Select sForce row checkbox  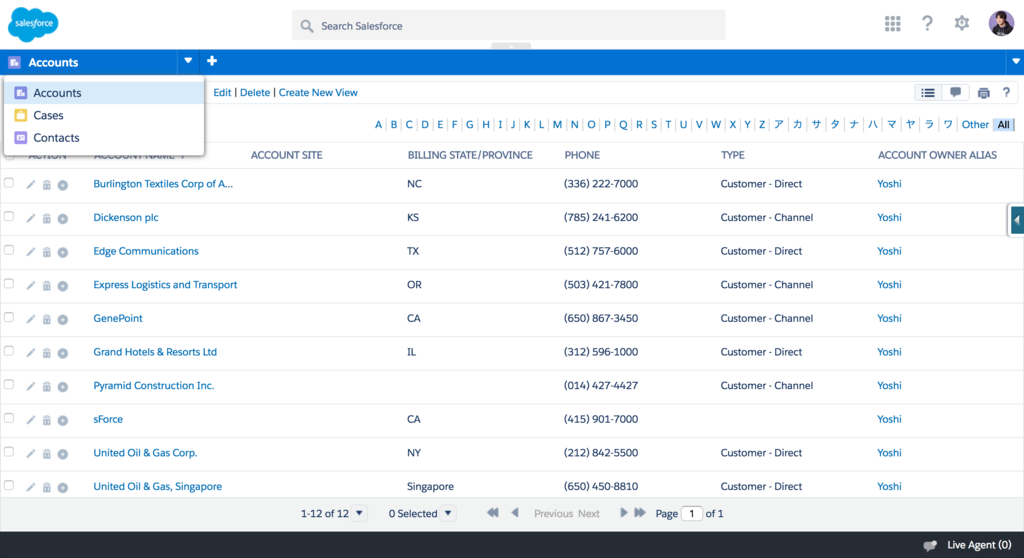tap(9, 418)
